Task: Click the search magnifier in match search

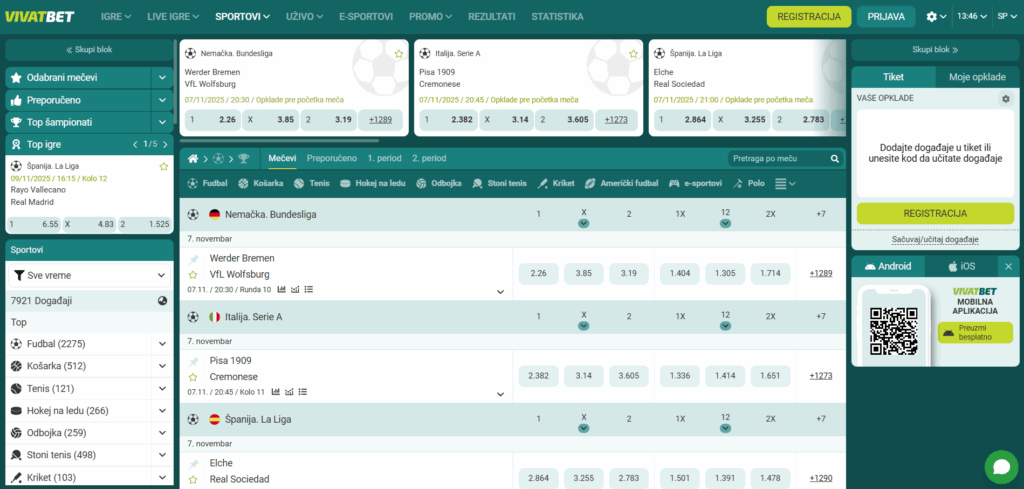Action: (835, 159)
